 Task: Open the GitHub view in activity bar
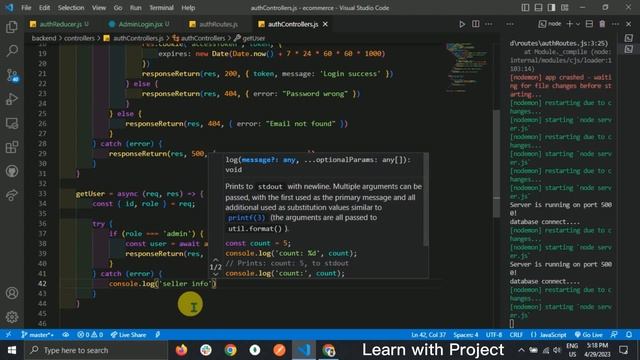point(12,171)
